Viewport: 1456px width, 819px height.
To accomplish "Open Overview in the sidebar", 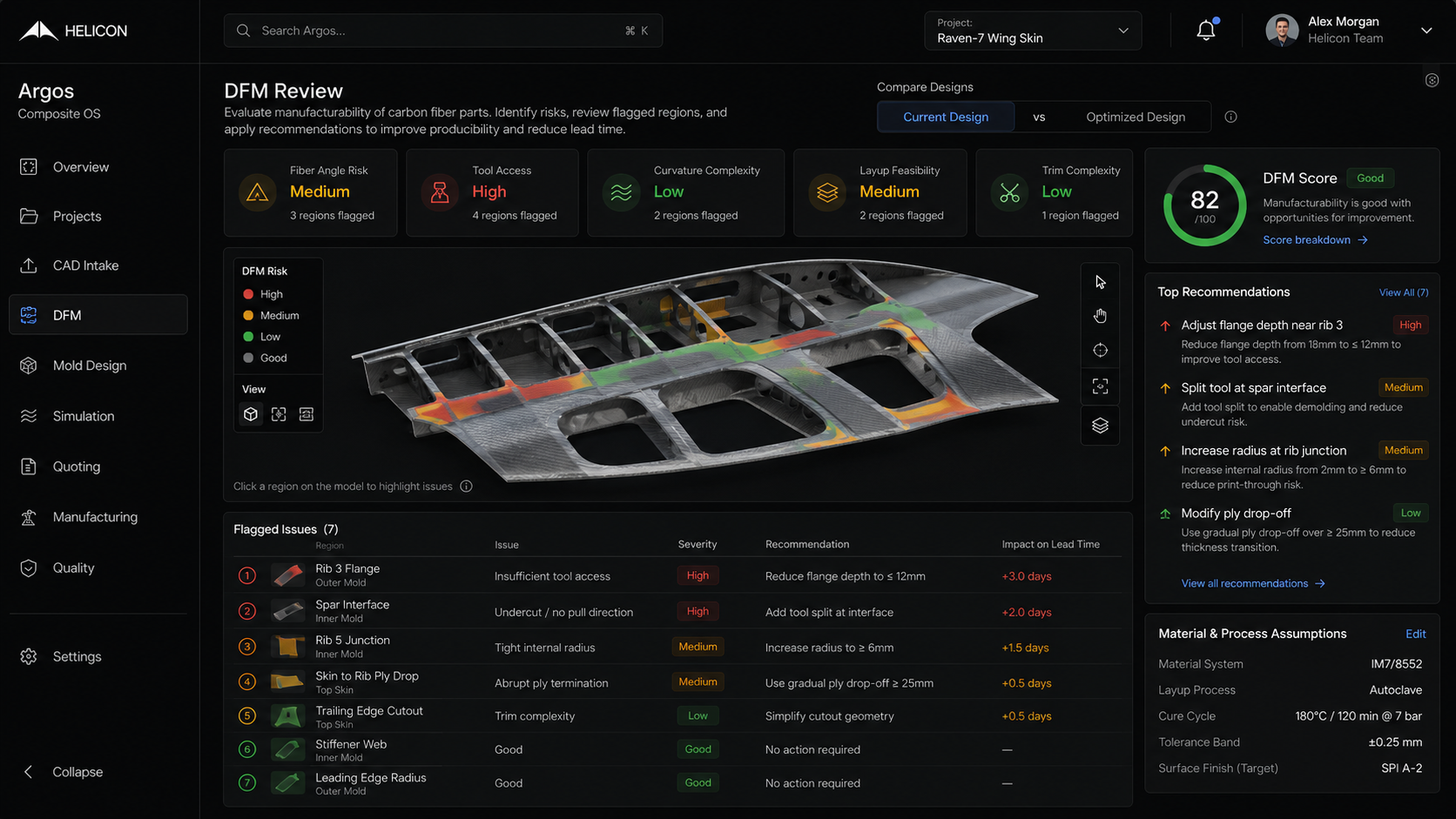I will (98, 167).
